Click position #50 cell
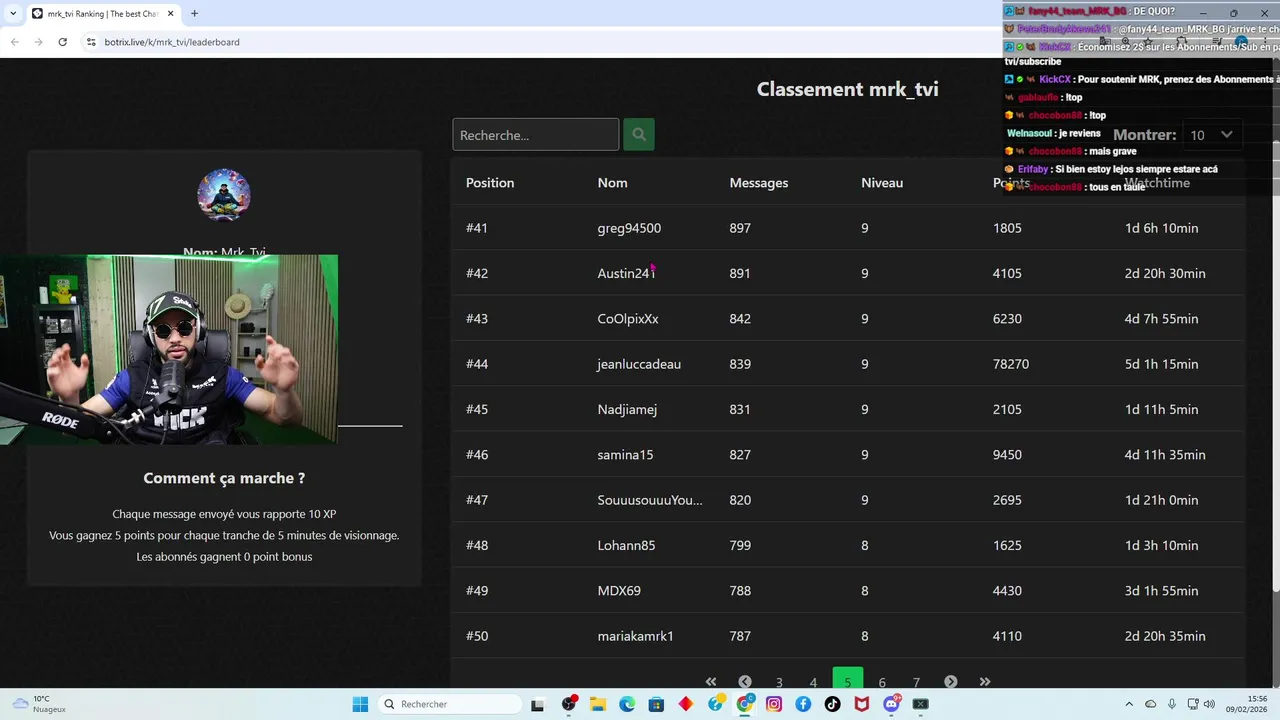 (x=477, y=636)
